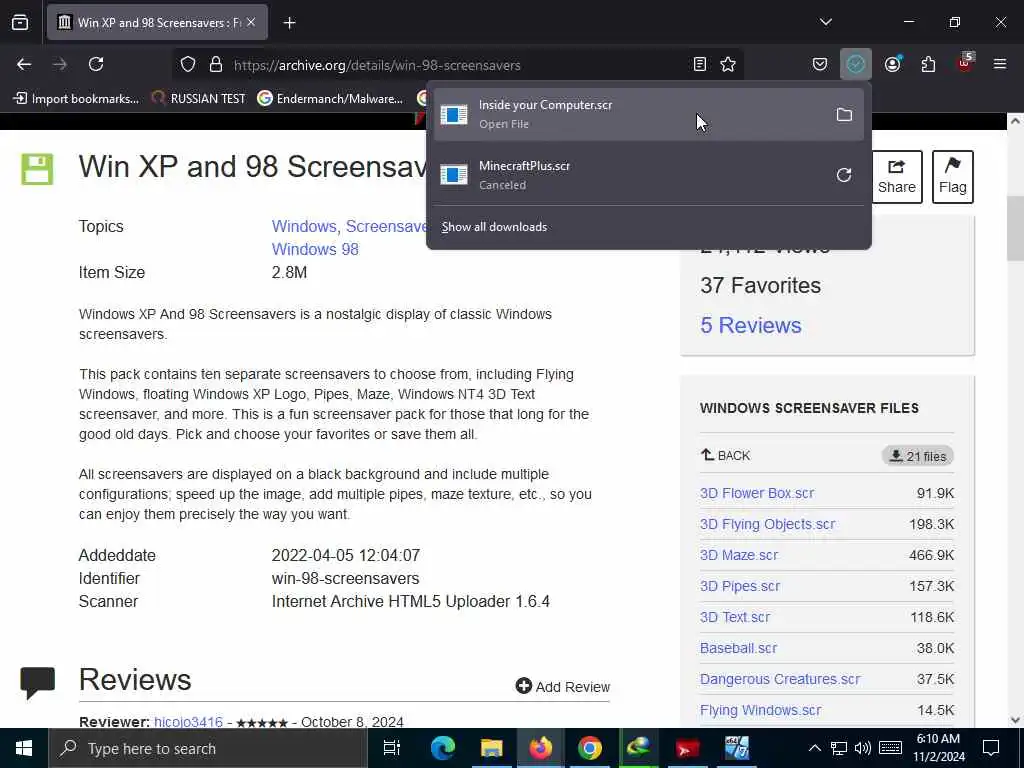Image resolution: width=1024 pixels, height=768 pixels.
Task: Download 3D Flying Objects.scr
Action: click(767, 524)
